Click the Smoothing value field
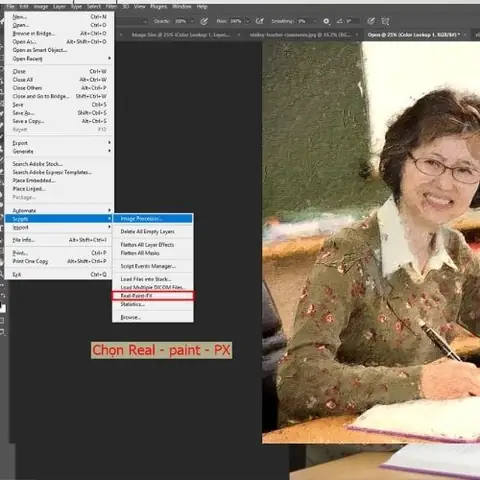The height and width of the screenshot is (480, 480). point(302,21)
